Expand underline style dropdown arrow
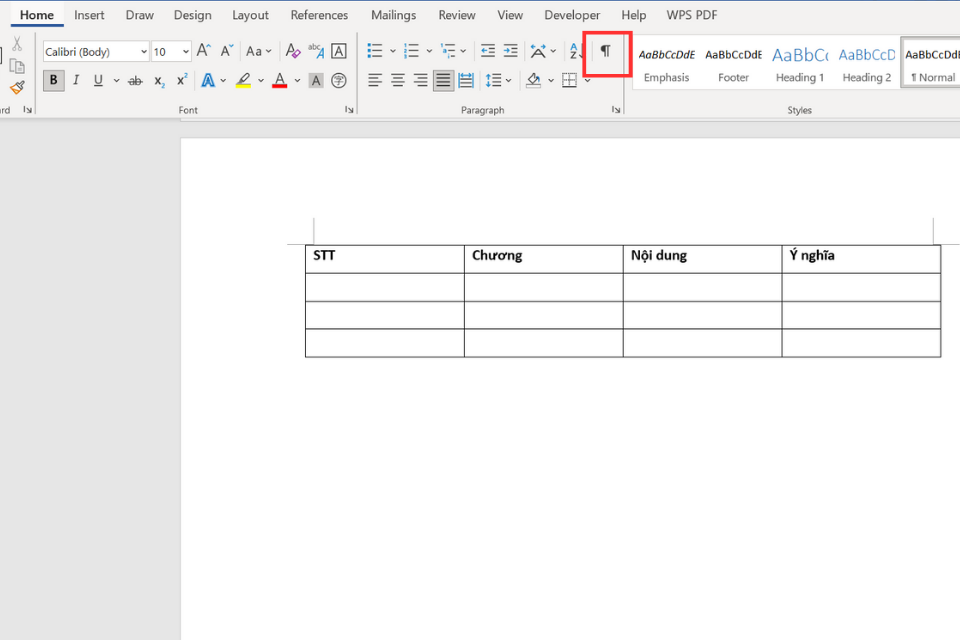The image size is (960, 640). [116, 80]
